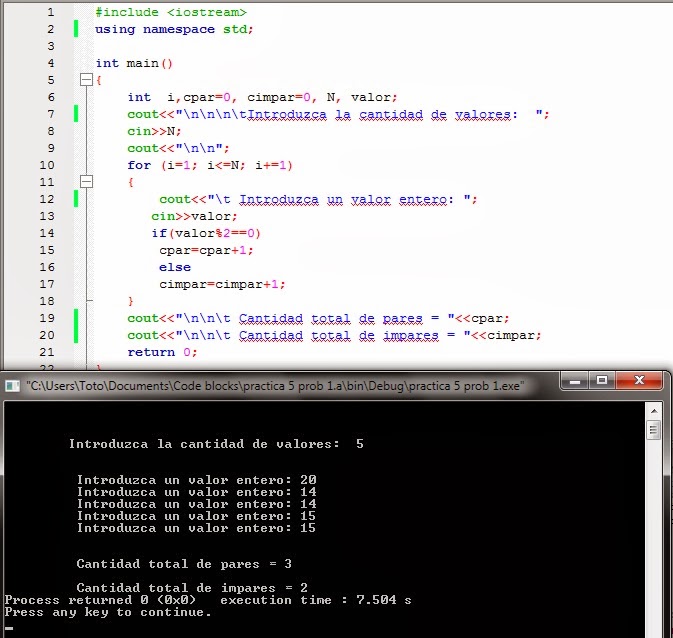Click the green change marker beside line 2
This screenshot has height=638, width=673.
76,29
